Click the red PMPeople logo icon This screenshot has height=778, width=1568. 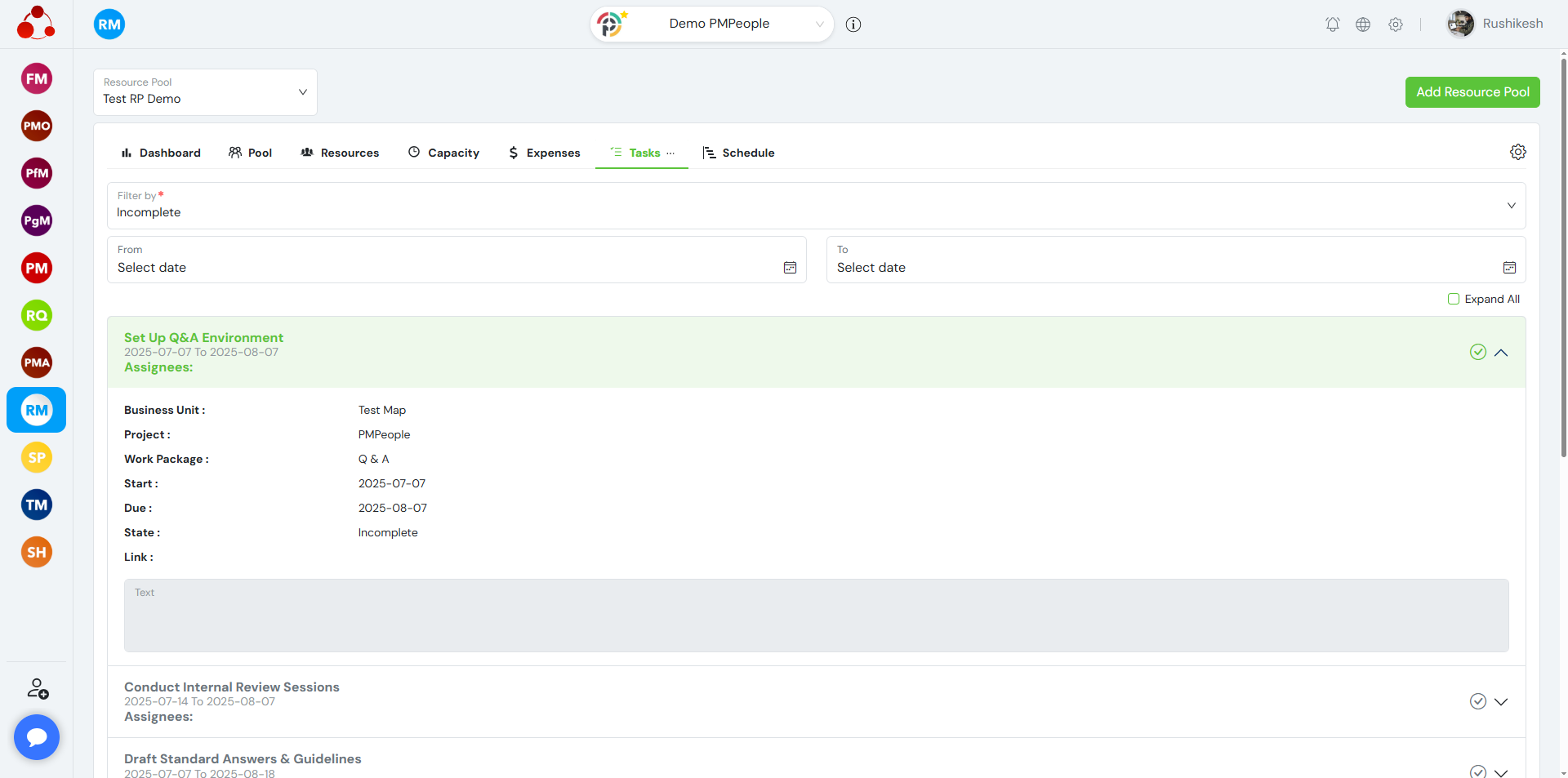point(36,23)
